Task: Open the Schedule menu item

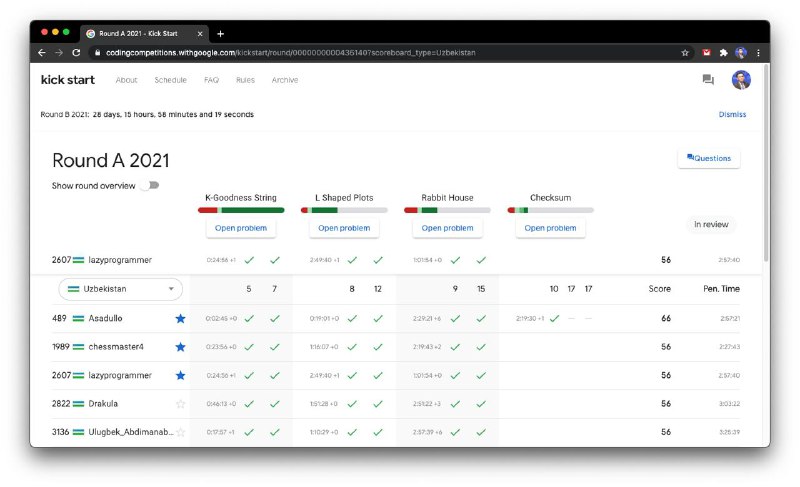Action: click(x=170, y=80)
